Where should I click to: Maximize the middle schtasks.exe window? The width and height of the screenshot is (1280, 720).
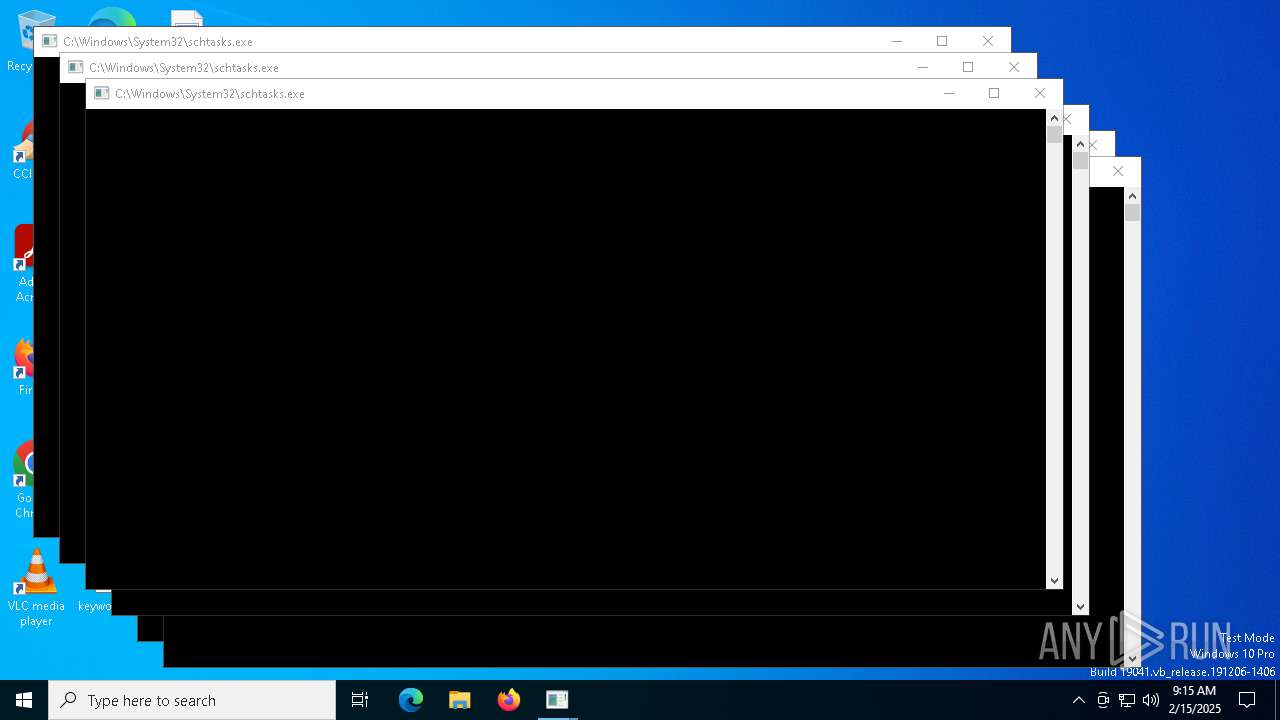(968, 67)
